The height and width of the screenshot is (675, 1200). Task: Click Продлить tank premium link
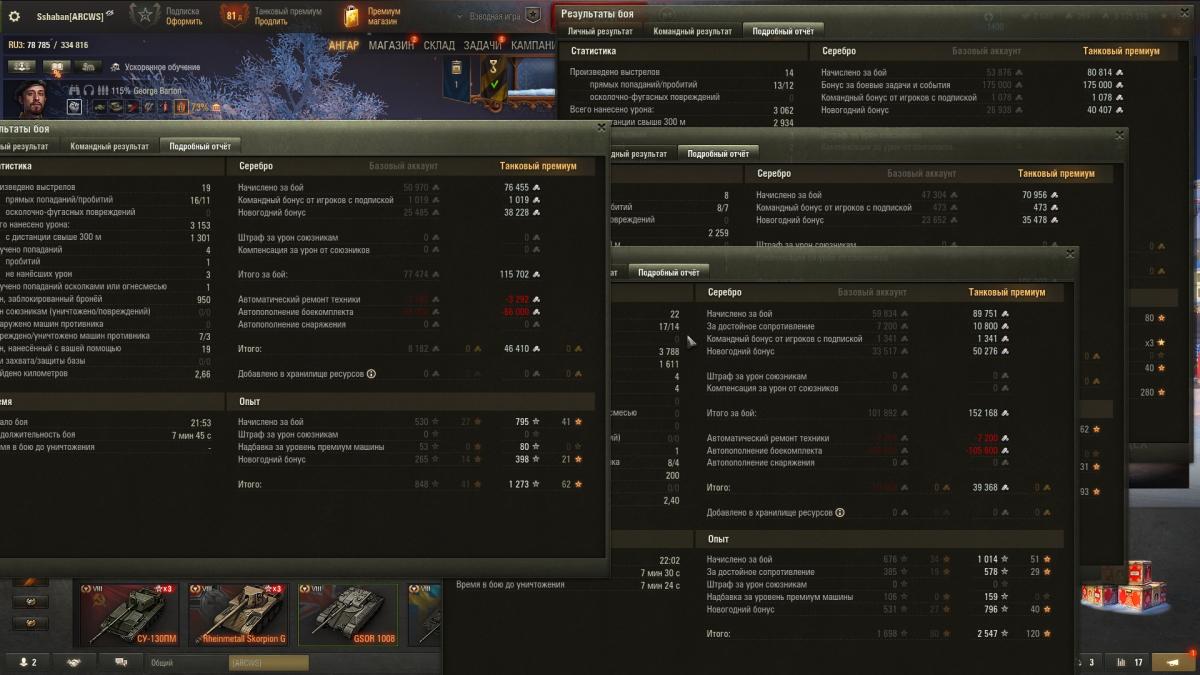click(x=271, y=21)
